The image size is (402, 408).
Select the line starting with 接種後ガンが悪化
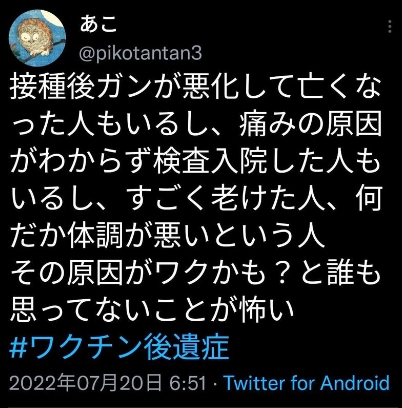196,89
